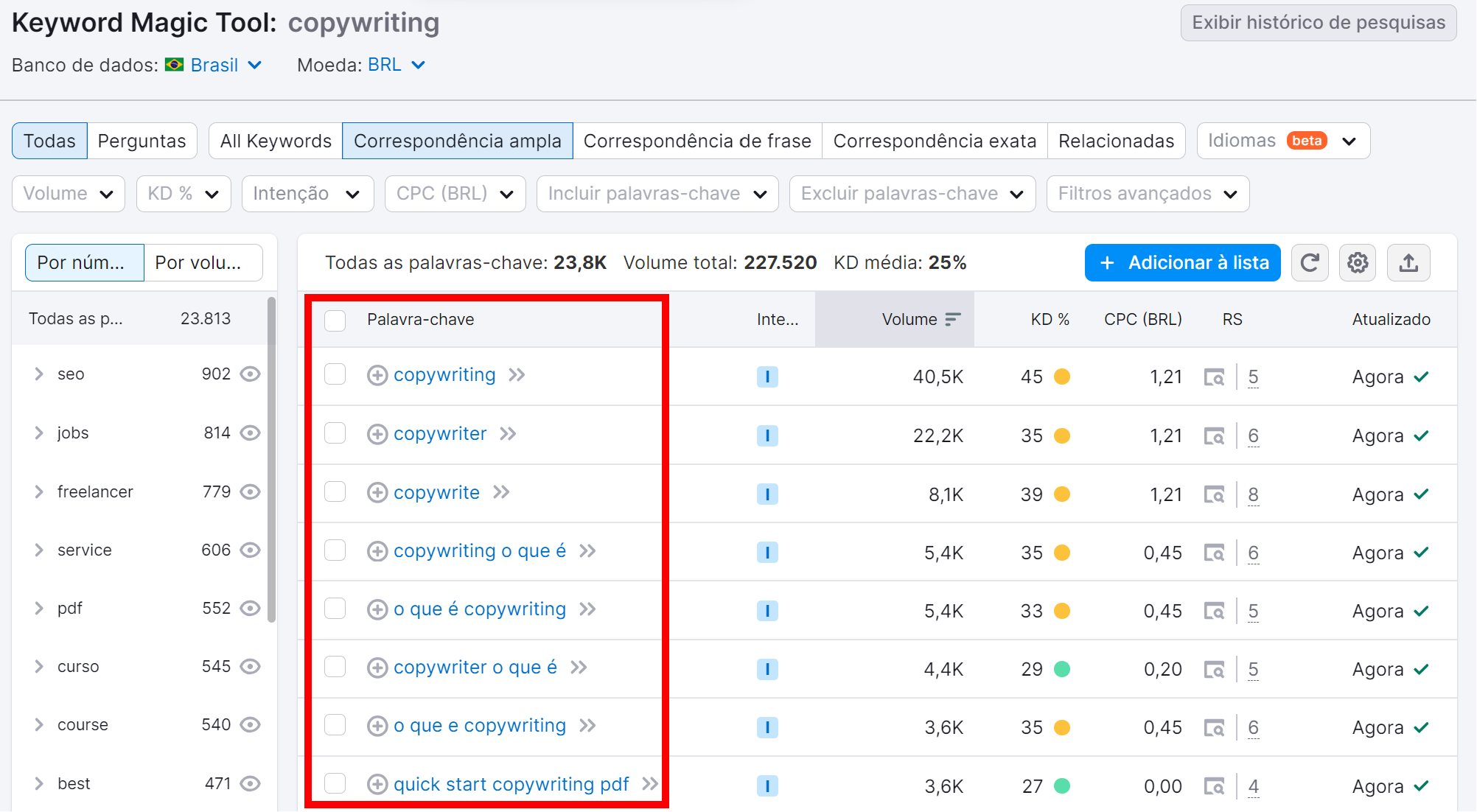Click Adicionar à lista button

[1182, 263]
